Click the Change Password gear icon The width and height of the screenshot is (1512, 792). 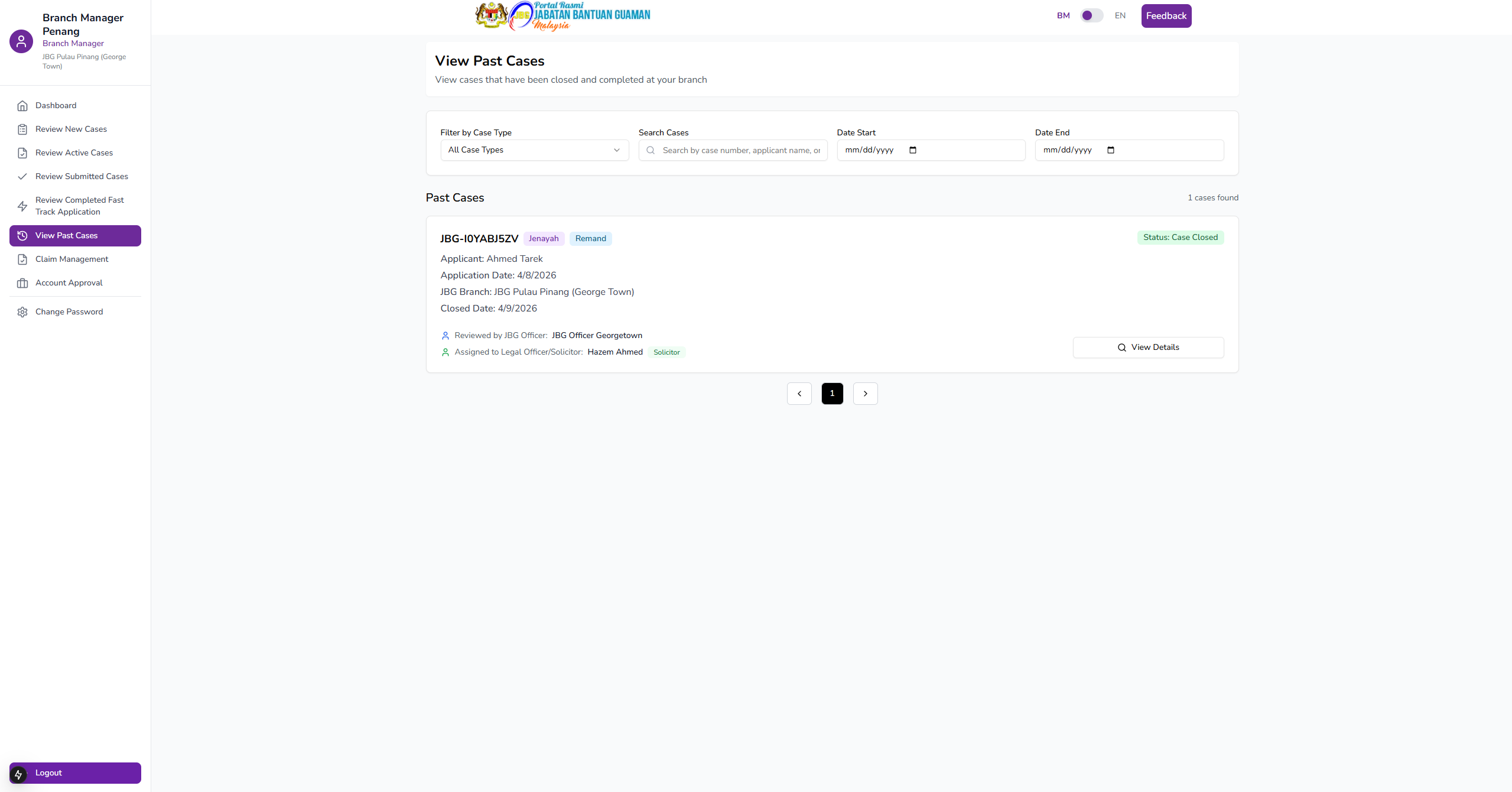click(x=22, y=312)
